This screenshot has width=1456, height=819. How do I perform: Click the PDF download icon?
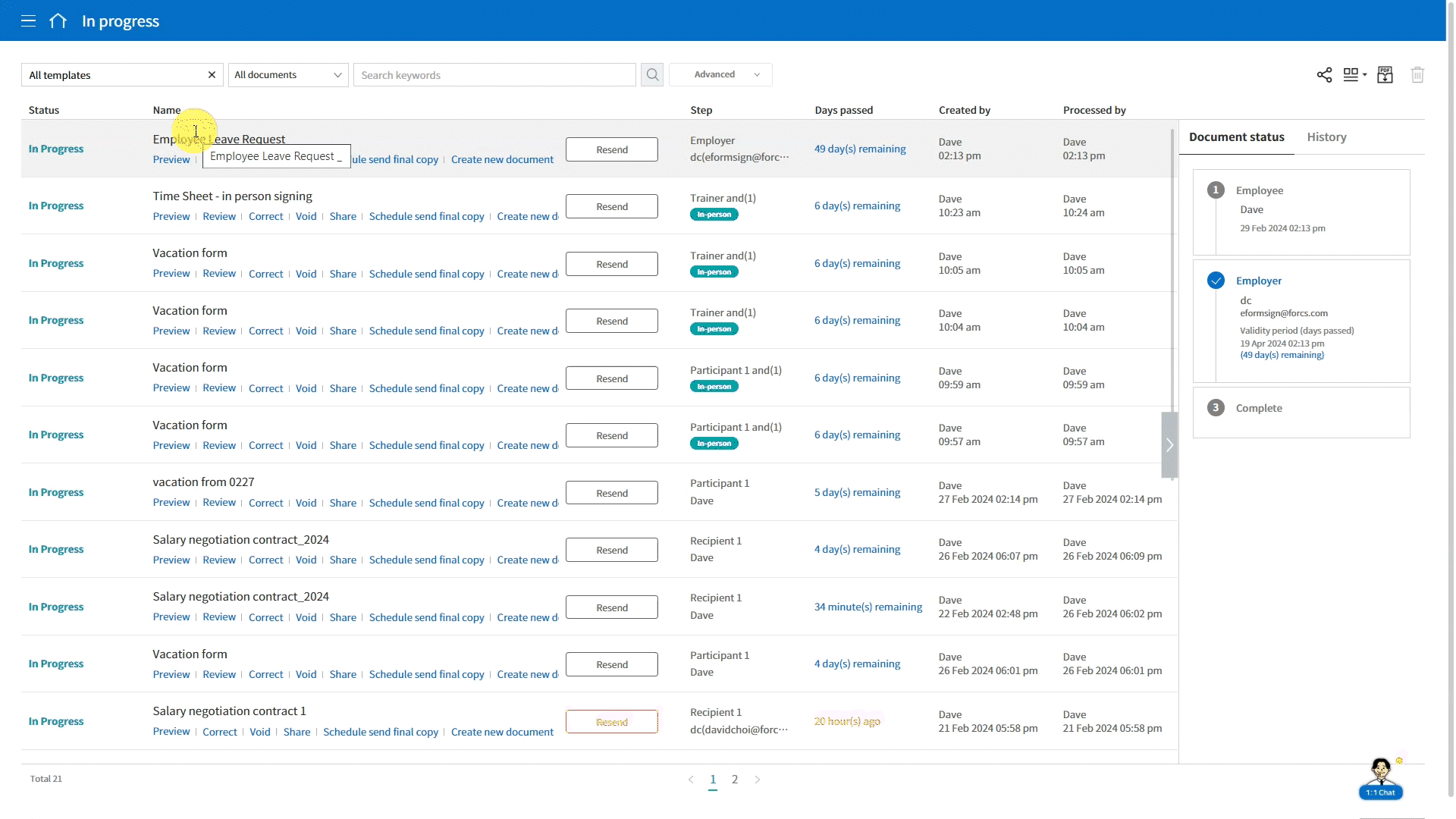[x=1385, y=75]
